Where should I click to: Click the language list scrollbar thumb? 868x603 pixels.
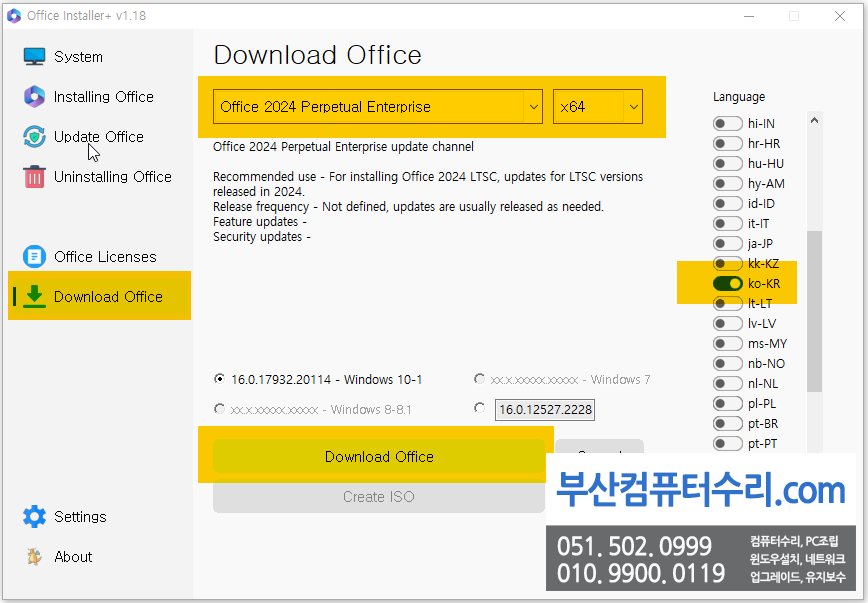click(x=814, y=311)
